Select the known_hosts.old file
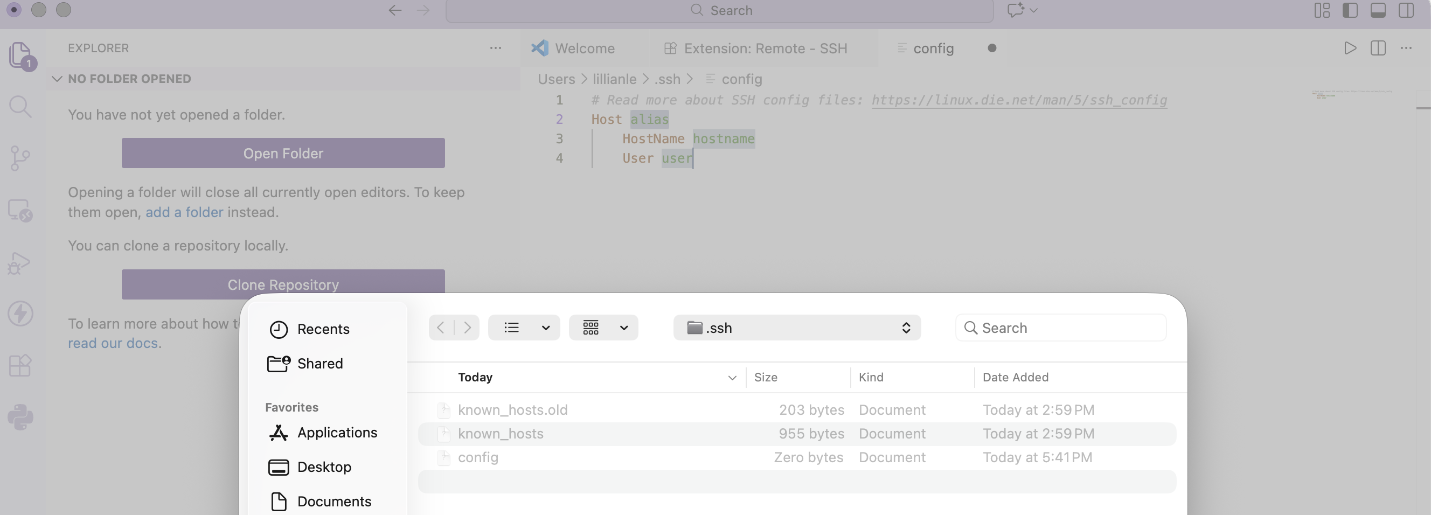 point(797,410)
